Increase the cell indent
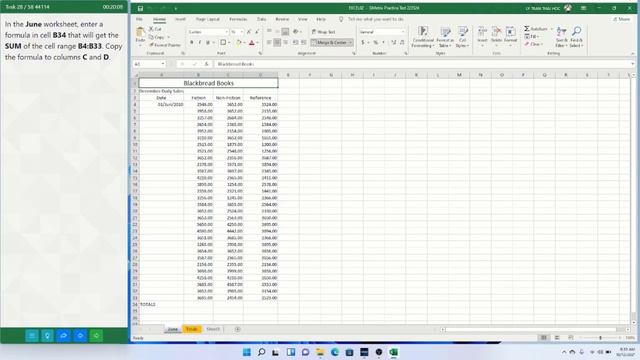Screen dimensions: 640x360 coord(304,42)
